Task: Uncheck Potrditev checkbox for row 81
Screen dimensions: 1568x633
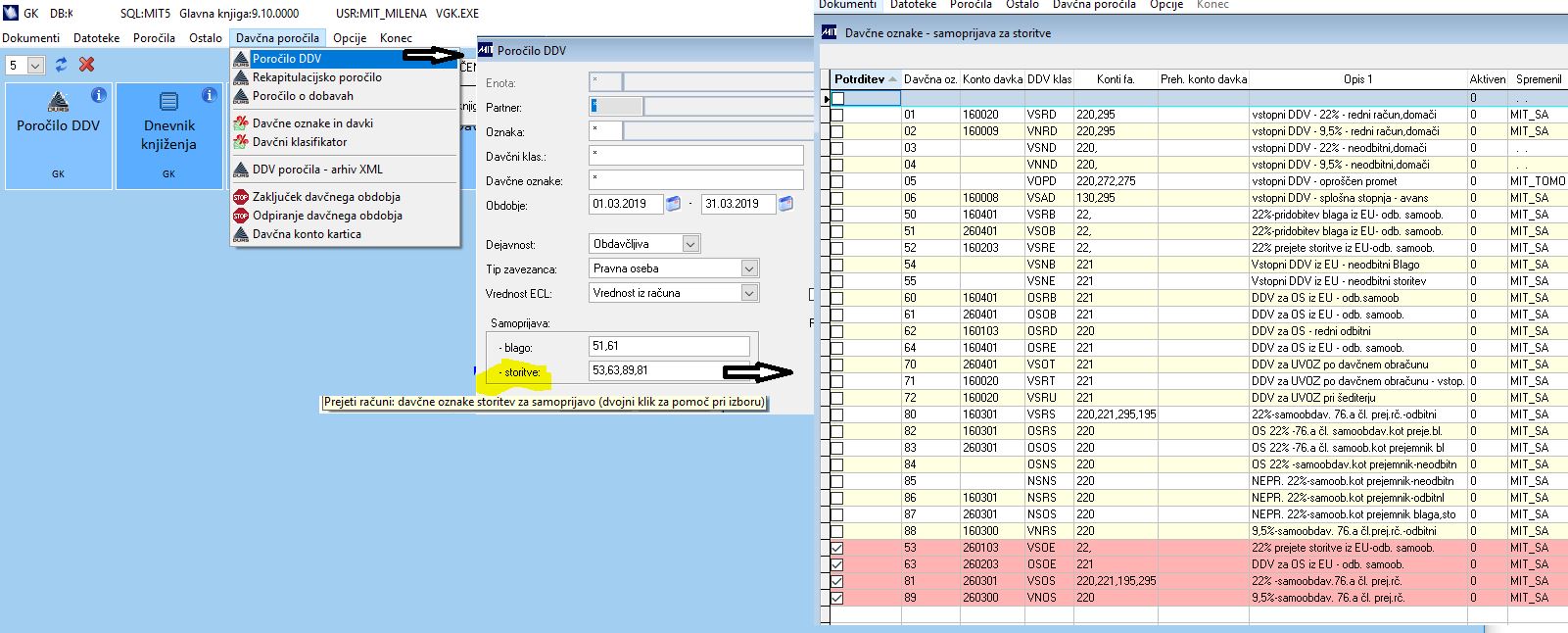Action: click(x=836, y=581)
